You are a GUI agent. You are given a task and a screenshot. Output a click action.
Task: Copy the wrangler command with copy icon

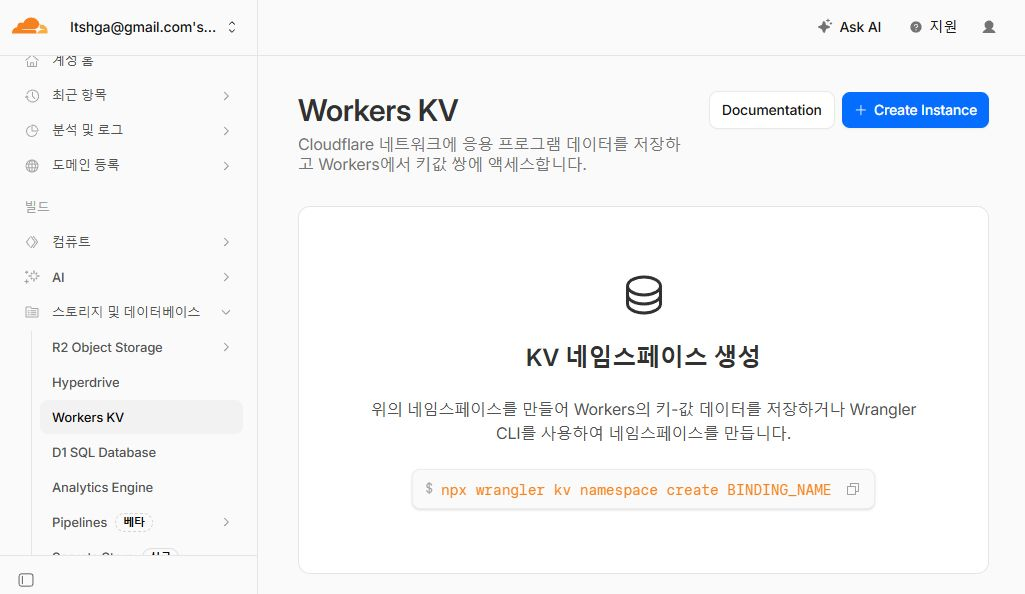point(852,489)
